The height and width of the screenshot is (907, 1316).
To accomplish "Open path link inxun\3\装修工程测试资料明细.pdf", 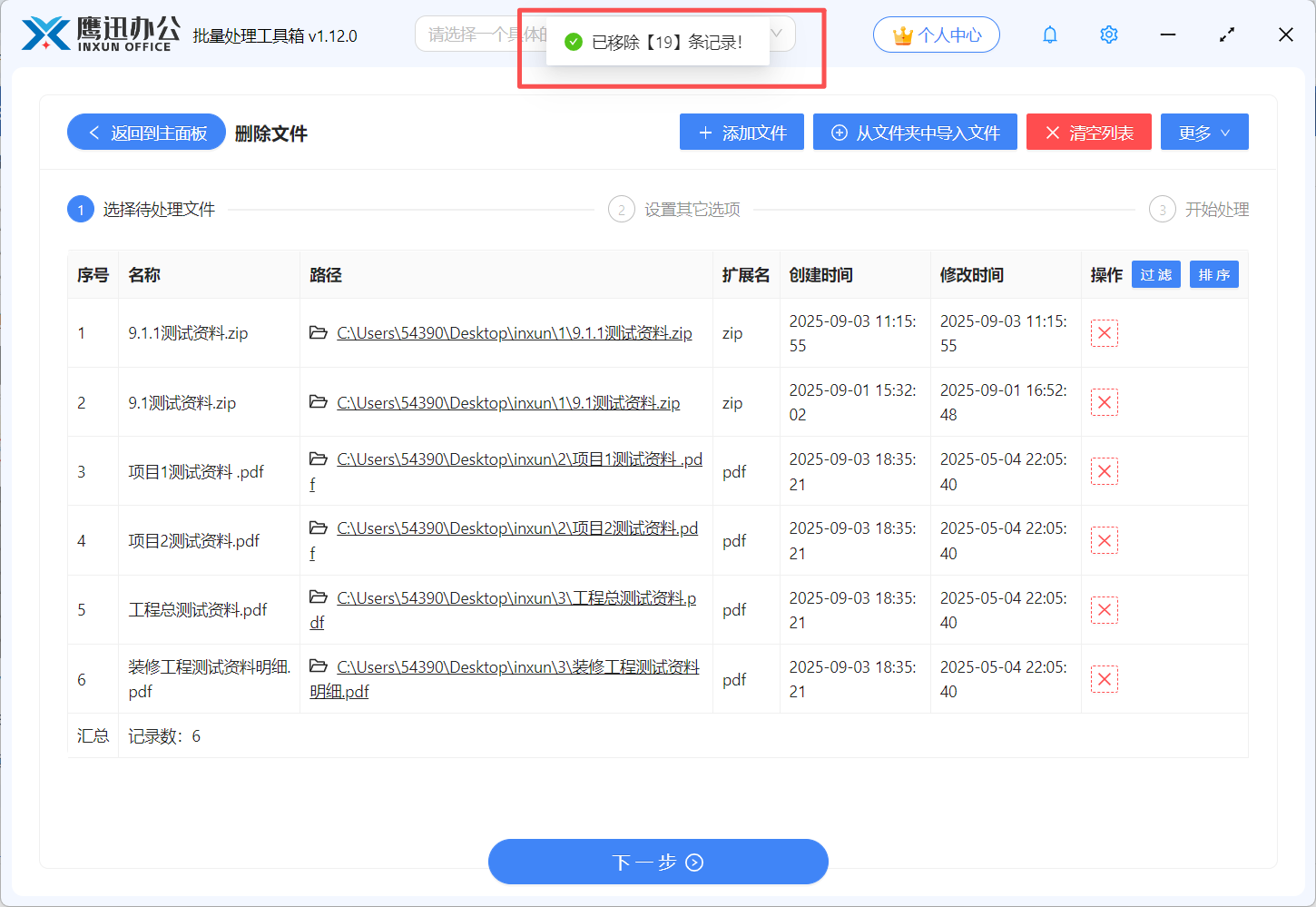I will tap(505, 679).
